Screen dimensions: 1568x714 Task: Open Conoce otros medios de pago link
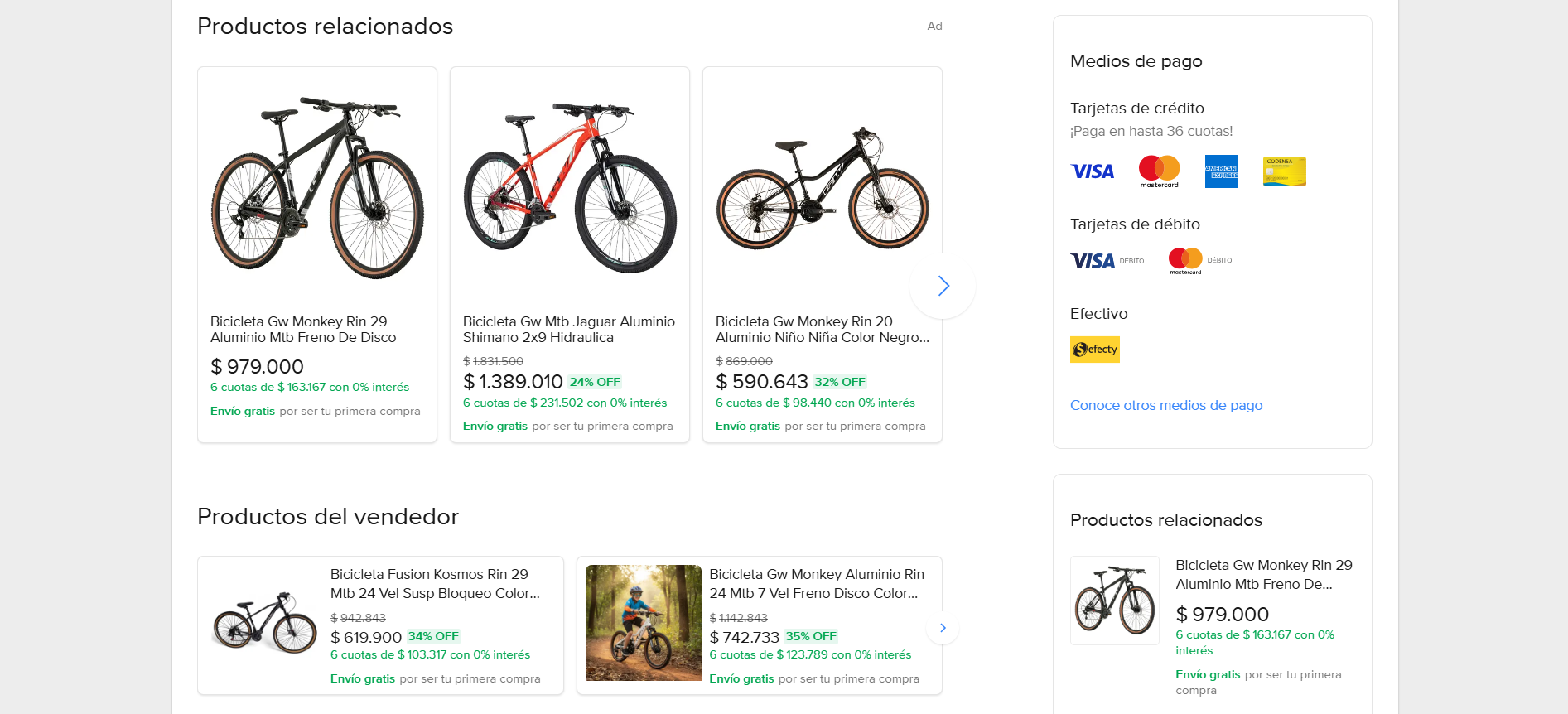(x=1166, y=405)
